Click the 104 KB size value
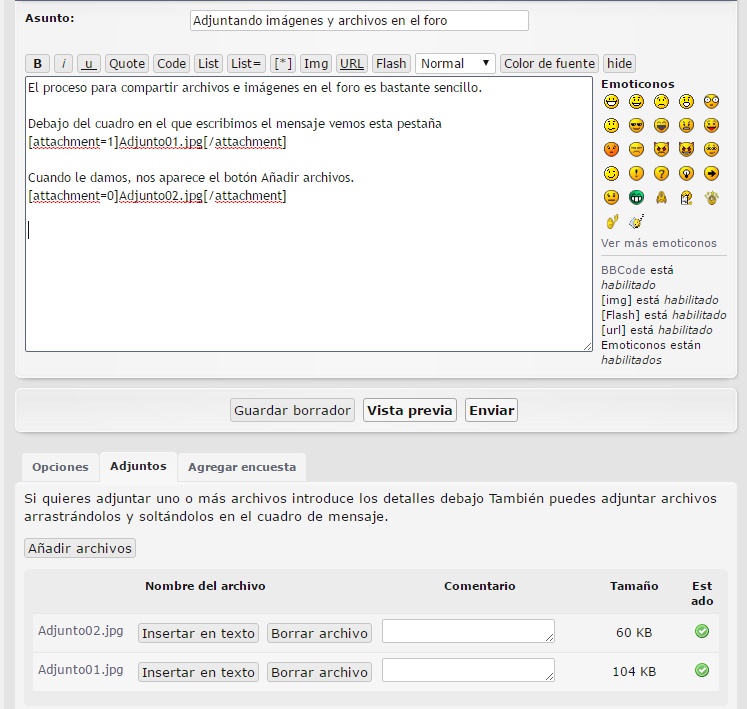Screen dimensions: 747x709 coord(634,671)
